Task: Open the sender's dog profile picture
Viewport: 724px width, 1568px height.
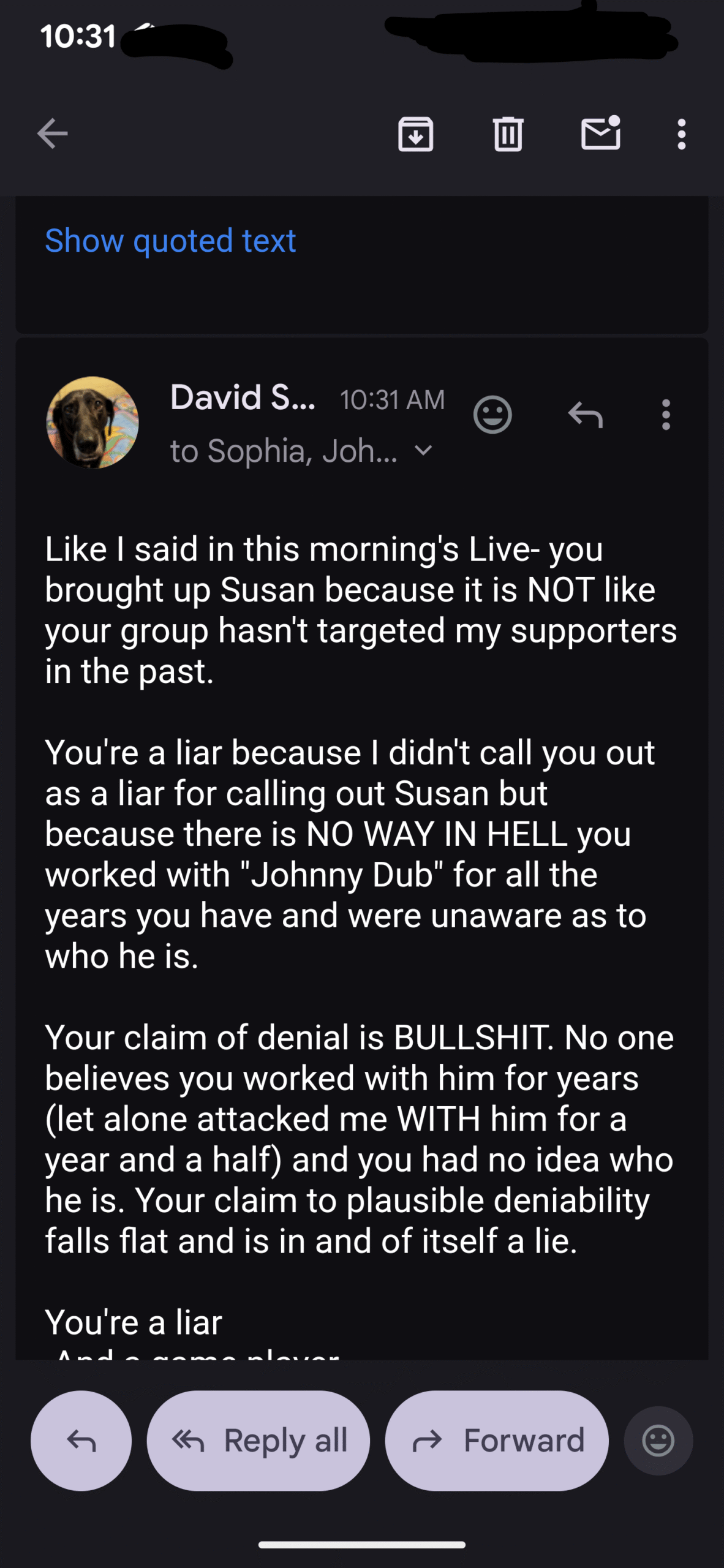Action: (92, 423)
